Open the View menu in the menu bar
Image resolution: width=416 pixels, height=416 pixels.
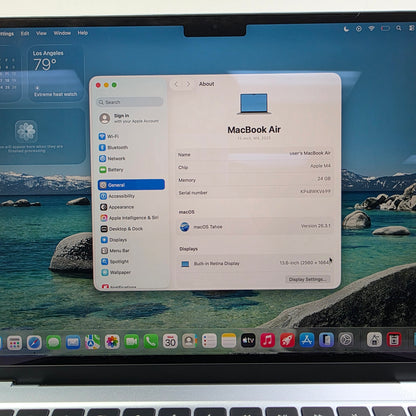pos(41,33)
